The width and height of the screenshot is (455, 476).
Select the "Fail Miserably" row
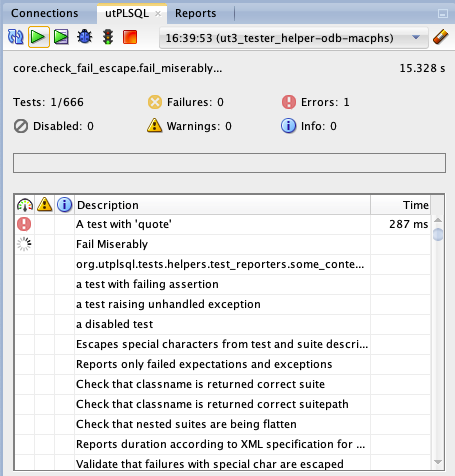223,244
